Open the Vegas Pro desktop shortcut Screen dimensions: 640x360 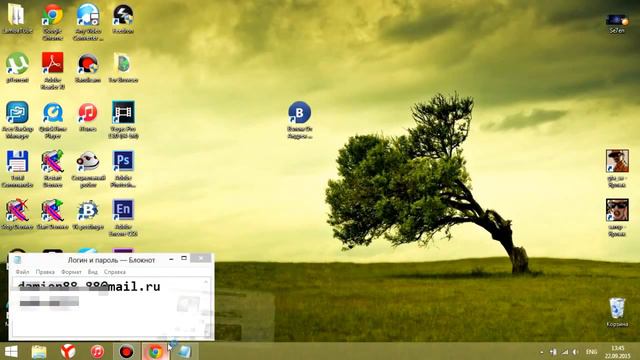tap(123, 119)
